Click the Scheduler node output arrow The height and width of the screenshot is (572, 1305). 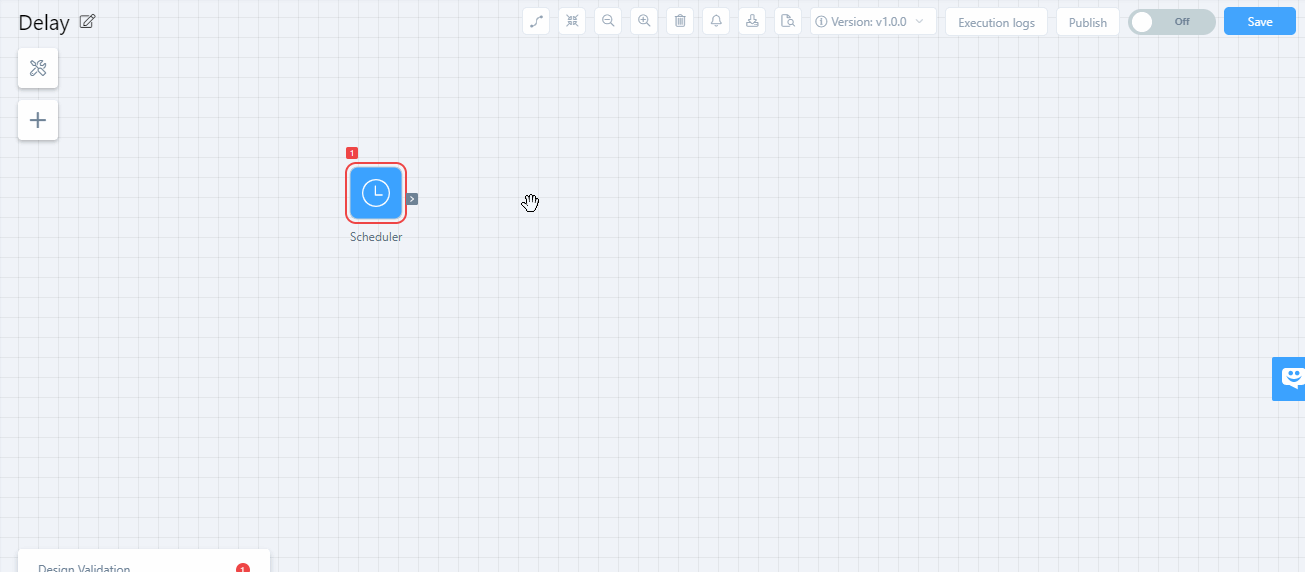412,199
